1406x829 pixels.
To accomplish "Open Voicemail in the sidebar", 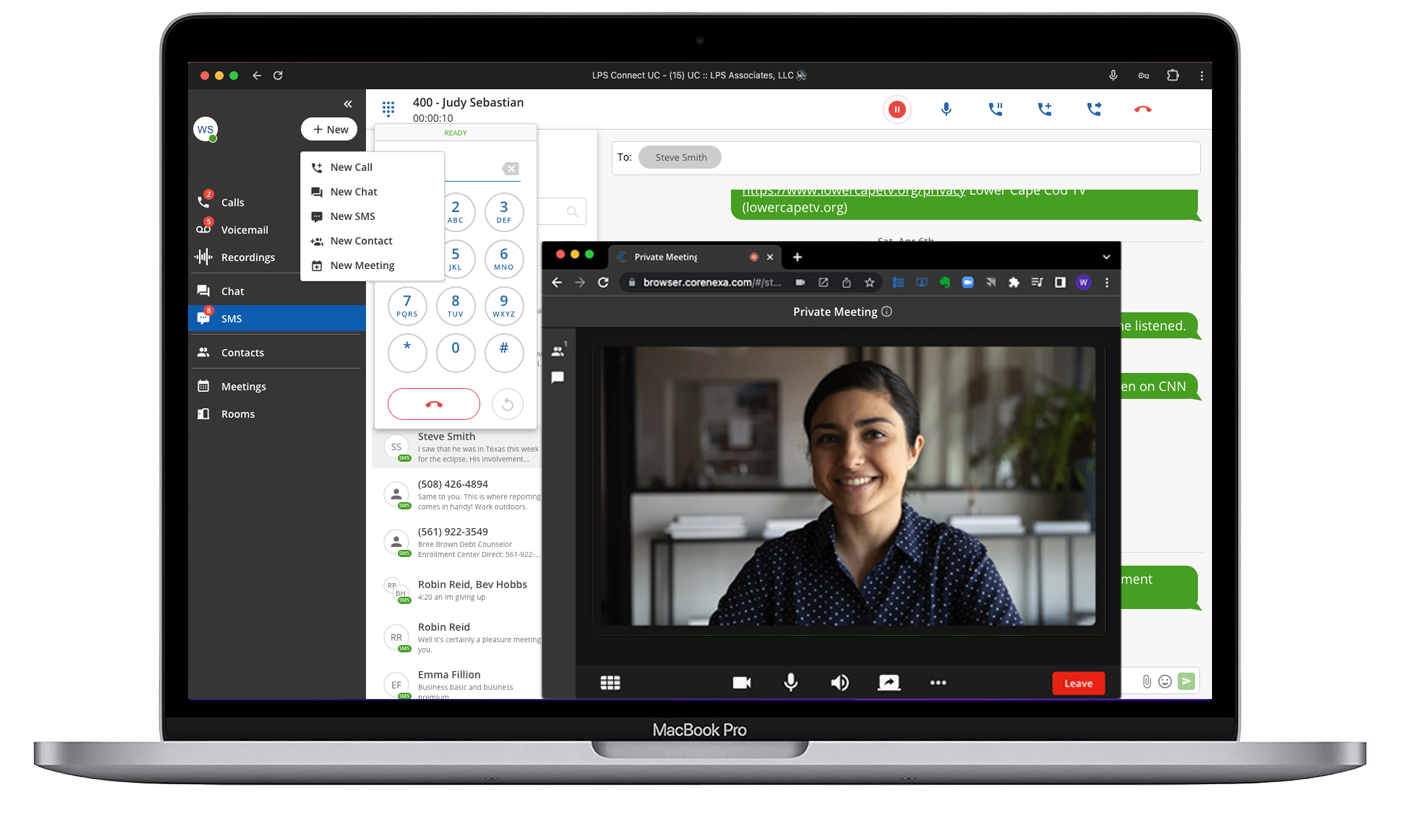I will click(277, 229).
